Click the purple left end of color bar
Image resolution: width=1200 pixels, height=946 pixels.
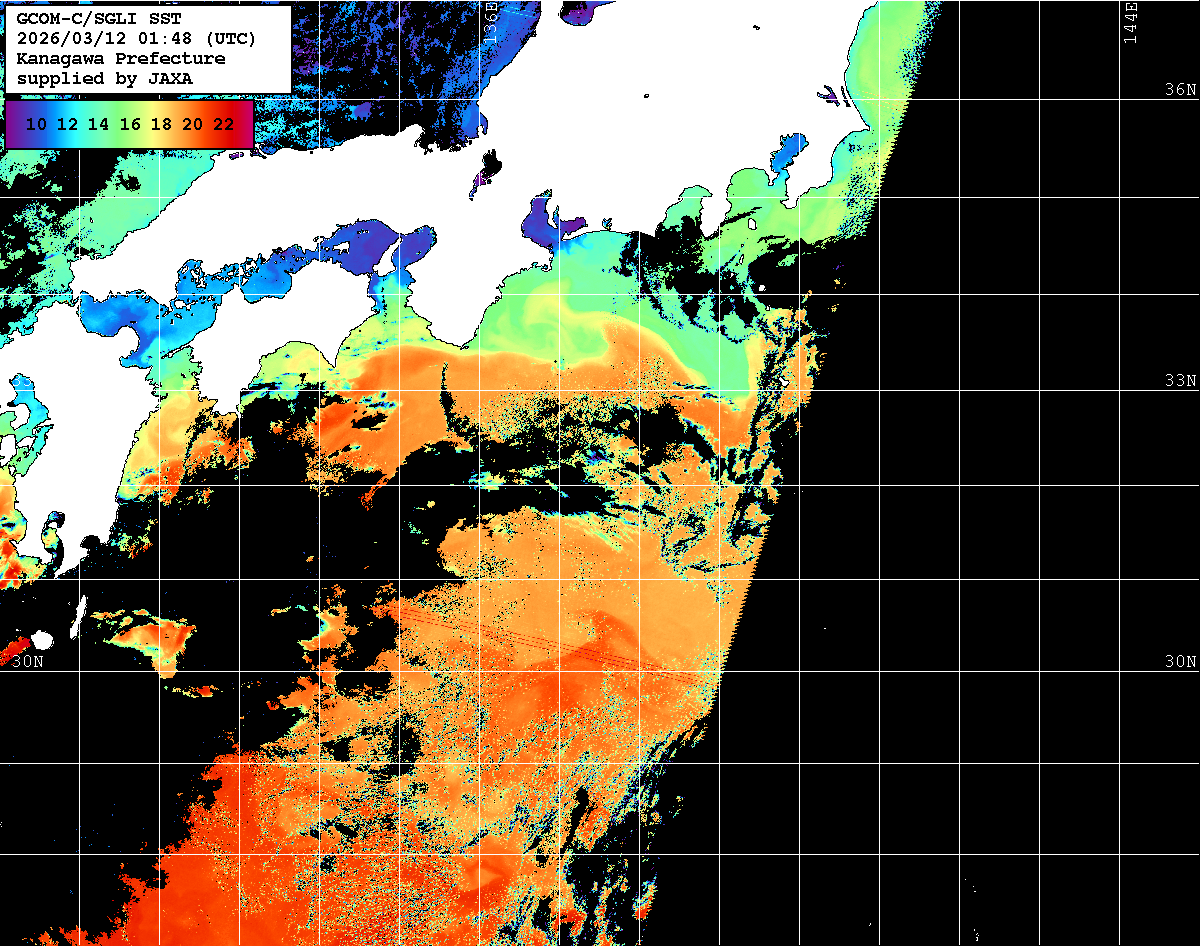pyautogui.click(x=14, y=125)
